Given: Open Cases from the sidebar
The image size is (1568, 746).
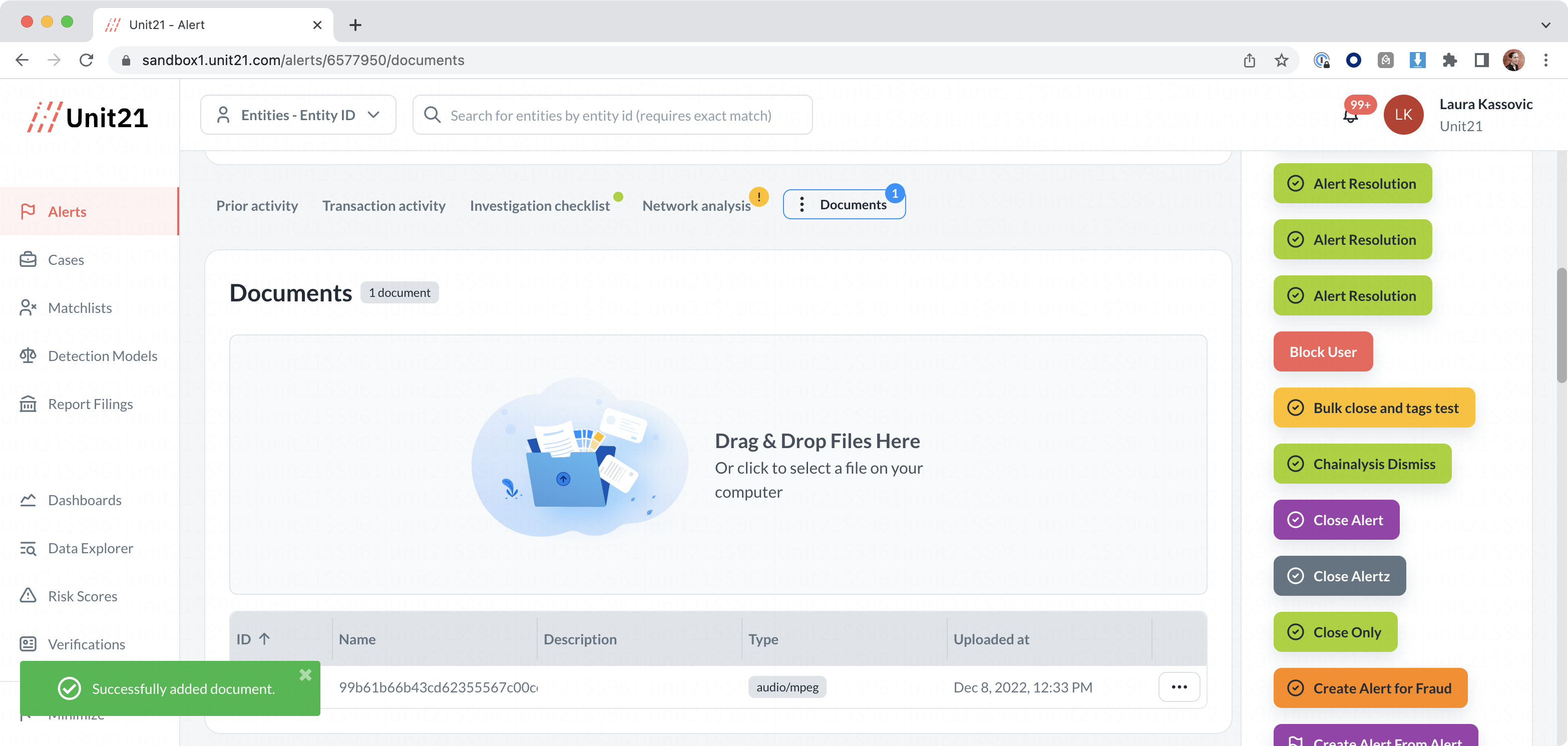Looking at the screenshot, I should (x=66, y=259).
